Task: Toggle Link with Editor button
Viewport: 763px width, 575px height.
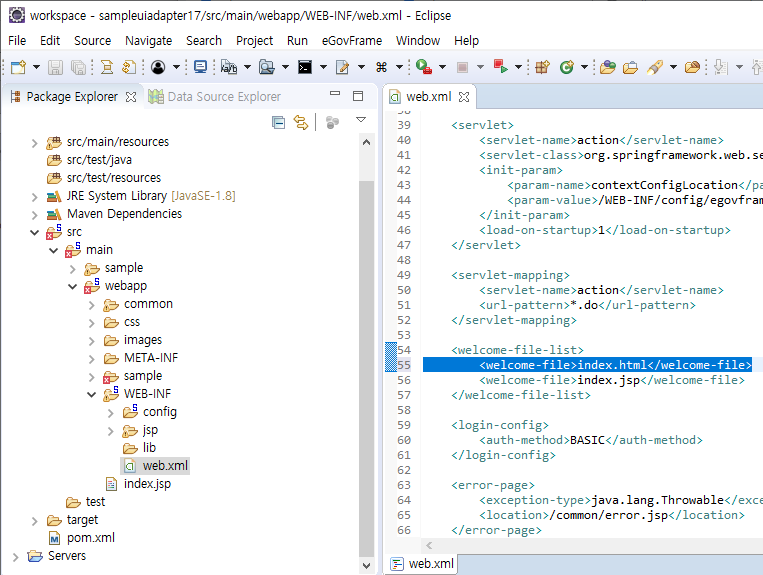Action: click(x=300, y=122)
